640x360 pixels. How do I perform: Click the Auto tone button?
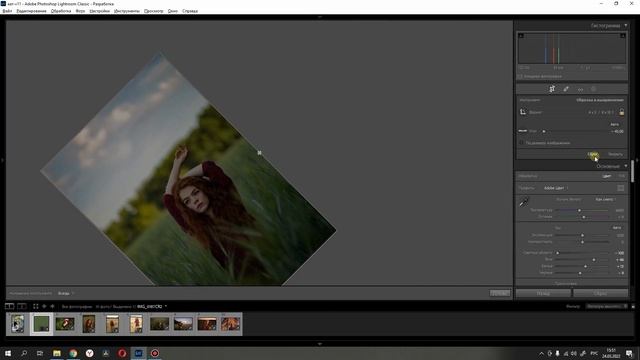tap(616, 228)
